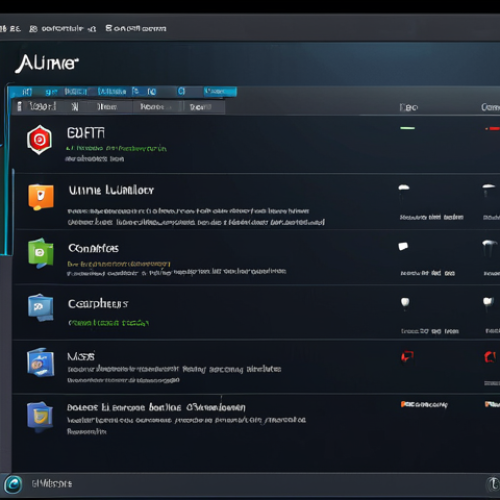Open the second label in the top bar
Image resolution: width=500 pixels, height=500 pixels.
point(63,29)
